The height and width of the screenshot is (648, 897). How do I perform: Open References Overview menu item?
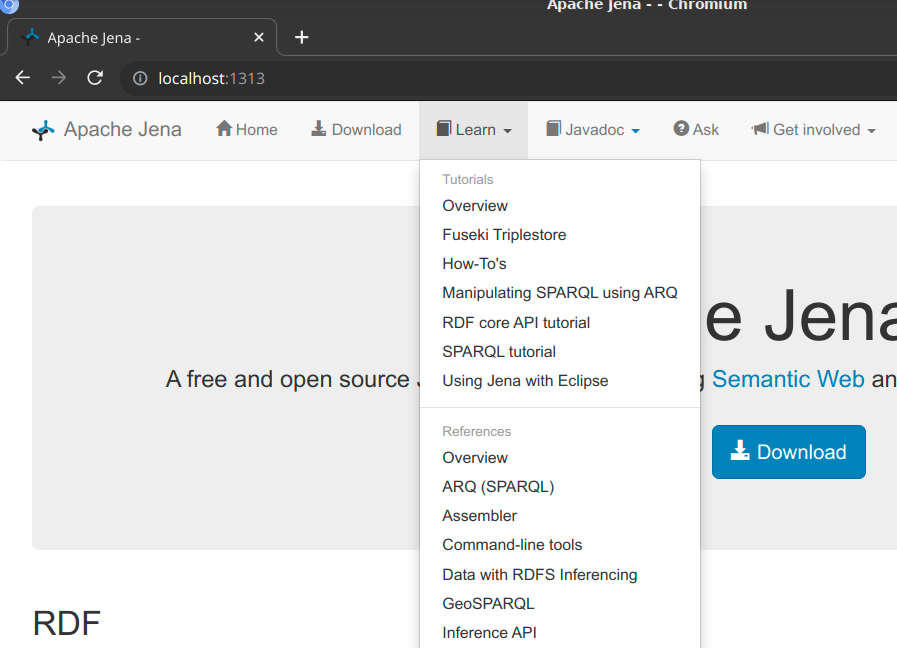point(559,458)
